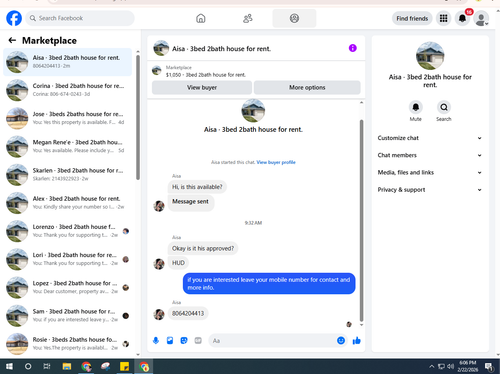Click the $1,050 Marketplace listing text

click(x=206, y=75)
